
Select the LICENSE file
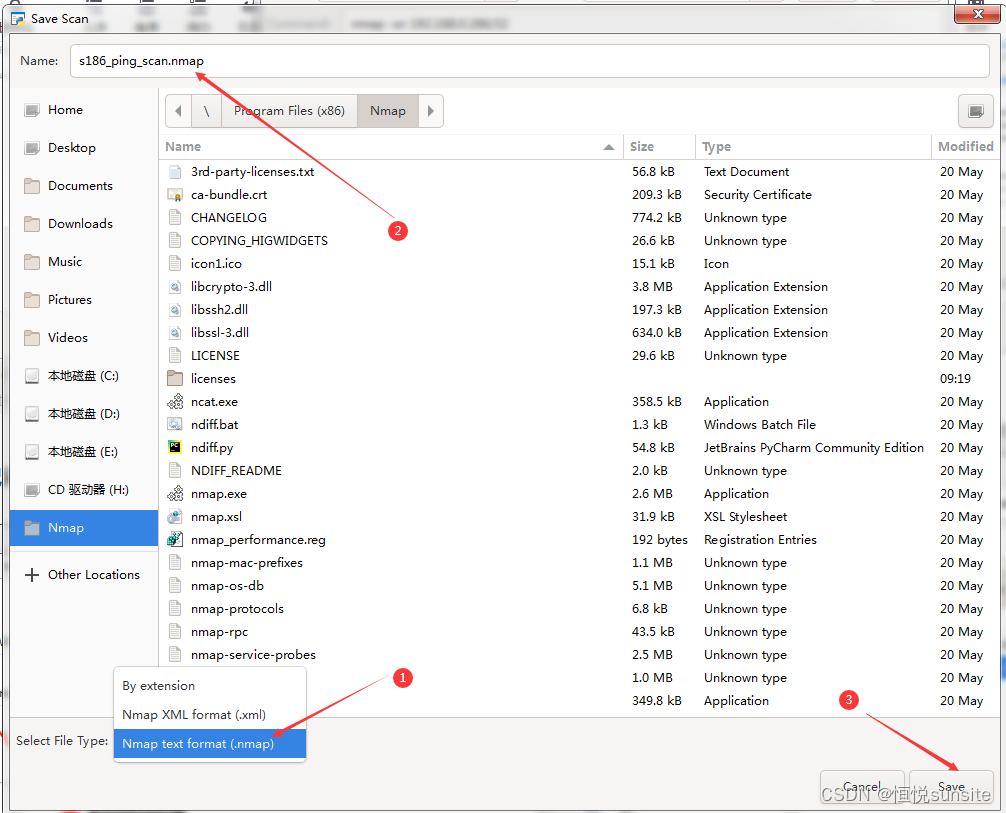[216, 356]
